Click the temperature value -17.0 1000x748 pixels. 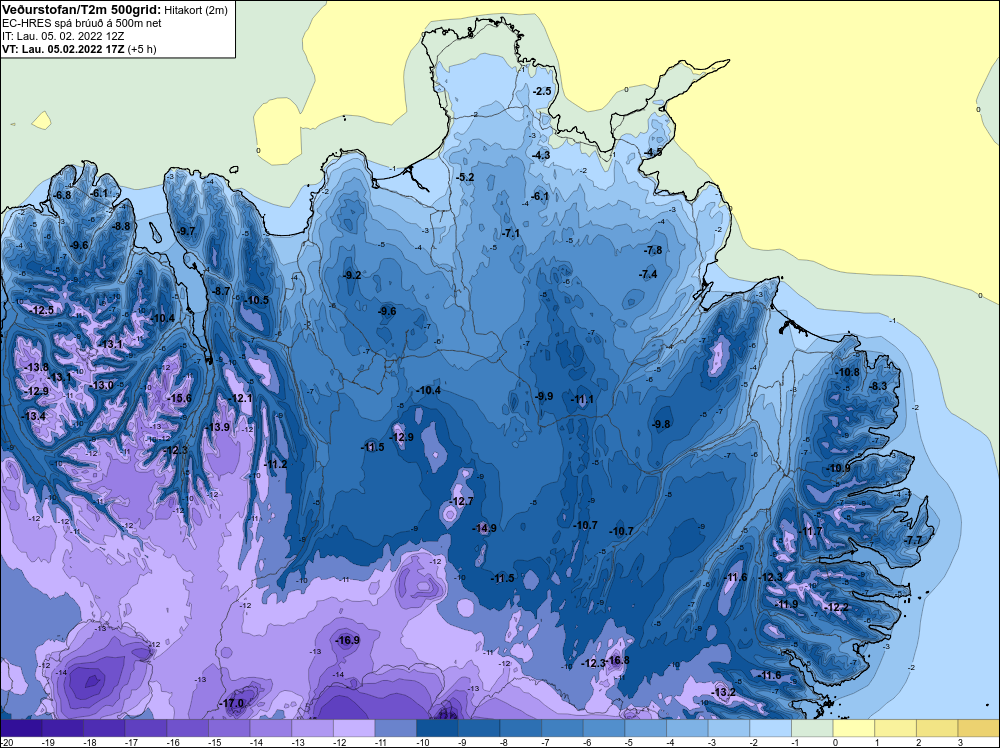[232, 703]
